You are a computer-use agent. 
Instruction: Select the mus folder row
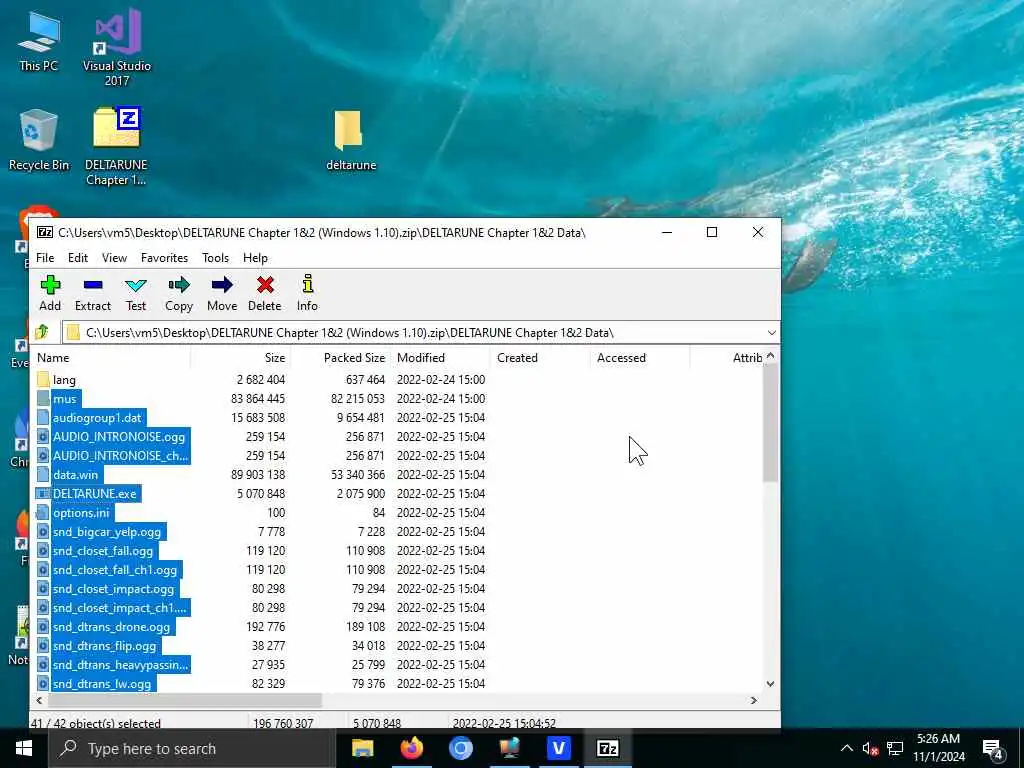[x=65, y=399]
